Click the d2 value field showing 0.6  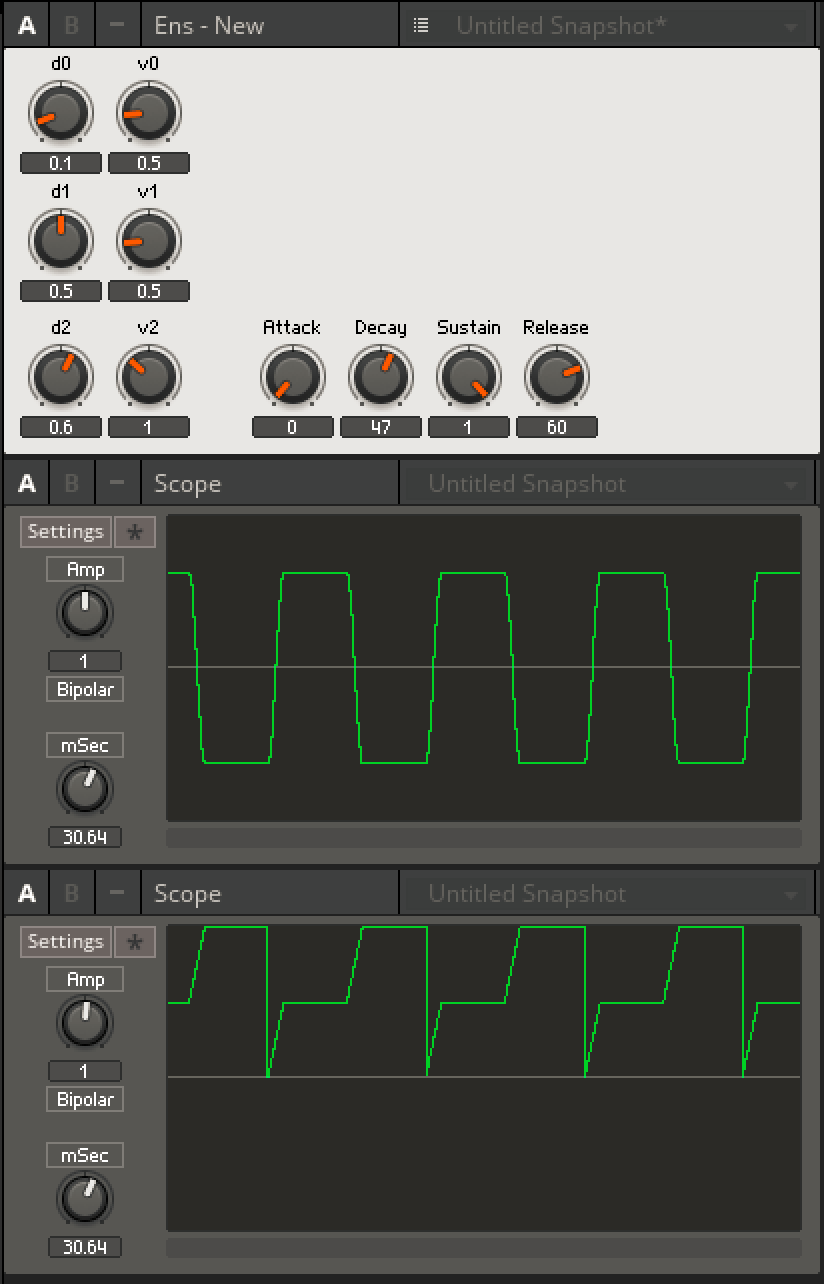pos(61,427)
